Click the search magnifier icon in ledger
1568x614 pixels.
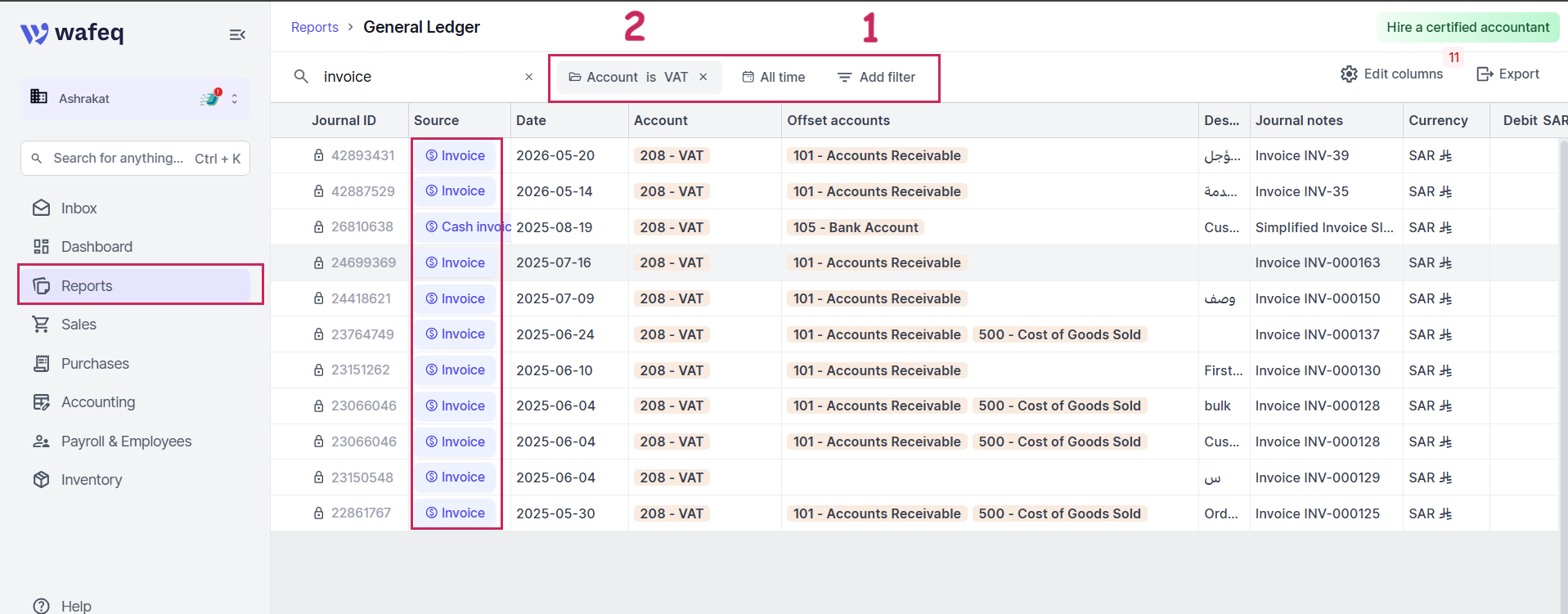pyautogui.click(x=301, y=76)
